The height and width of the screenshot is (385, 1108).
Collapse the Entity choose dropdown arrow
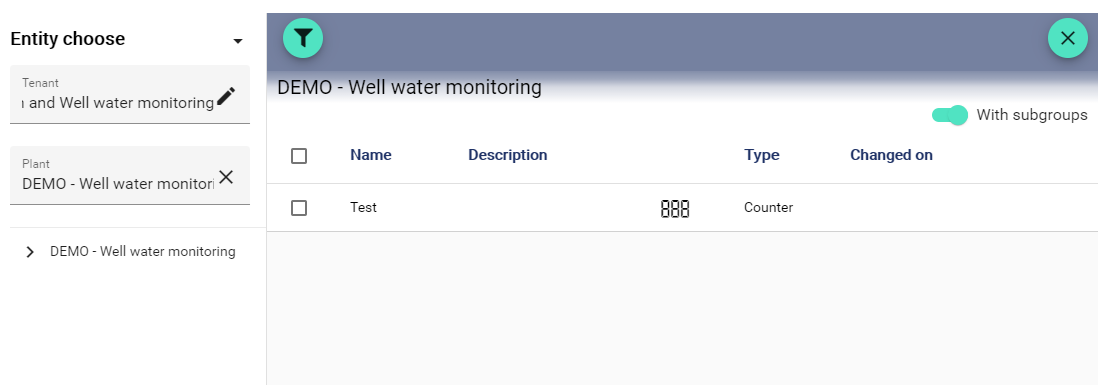(238, 41)
